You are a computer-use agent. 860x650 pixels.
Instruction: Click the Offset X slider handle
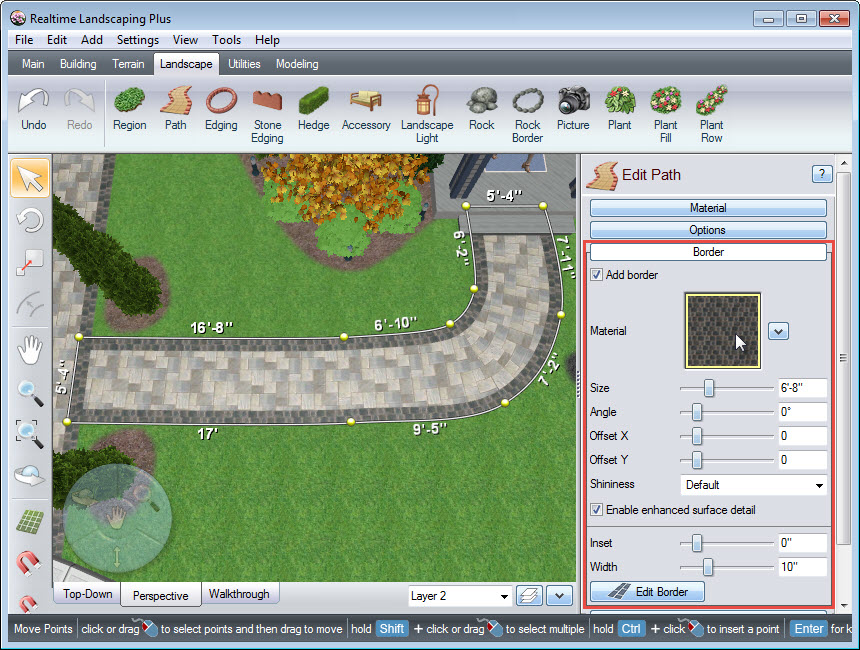click(x=697, y=436)
